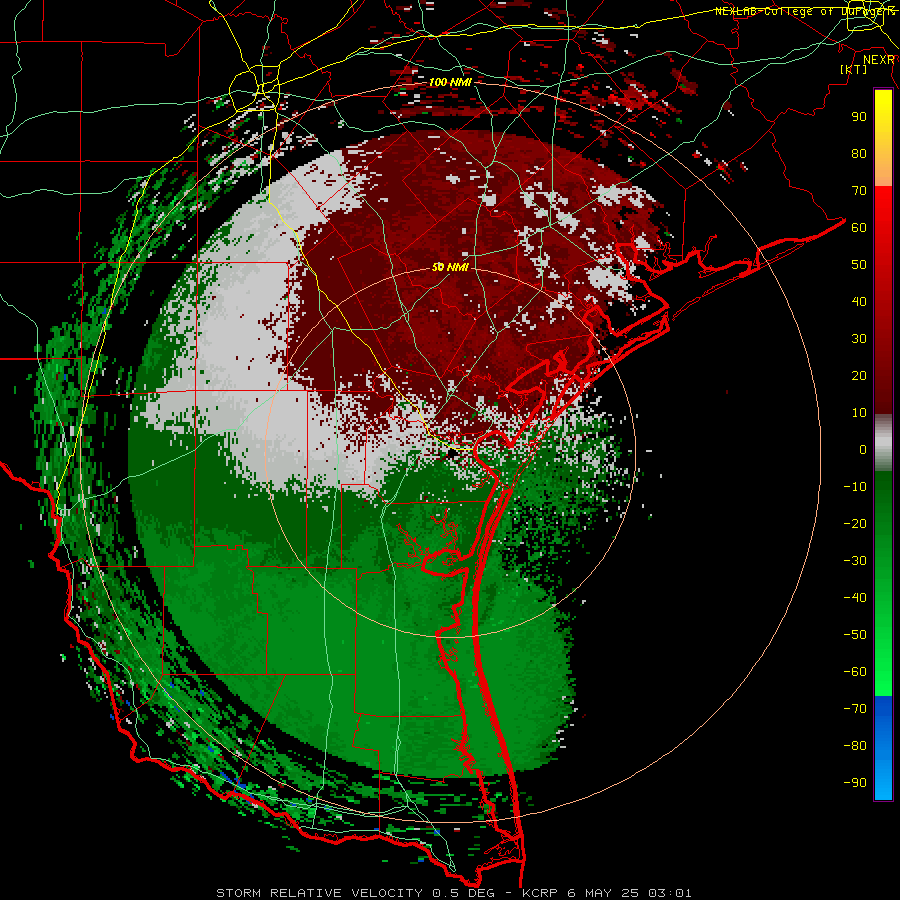
Task: Click the 50 NMI range ring label
Action: tap(450, 267)
